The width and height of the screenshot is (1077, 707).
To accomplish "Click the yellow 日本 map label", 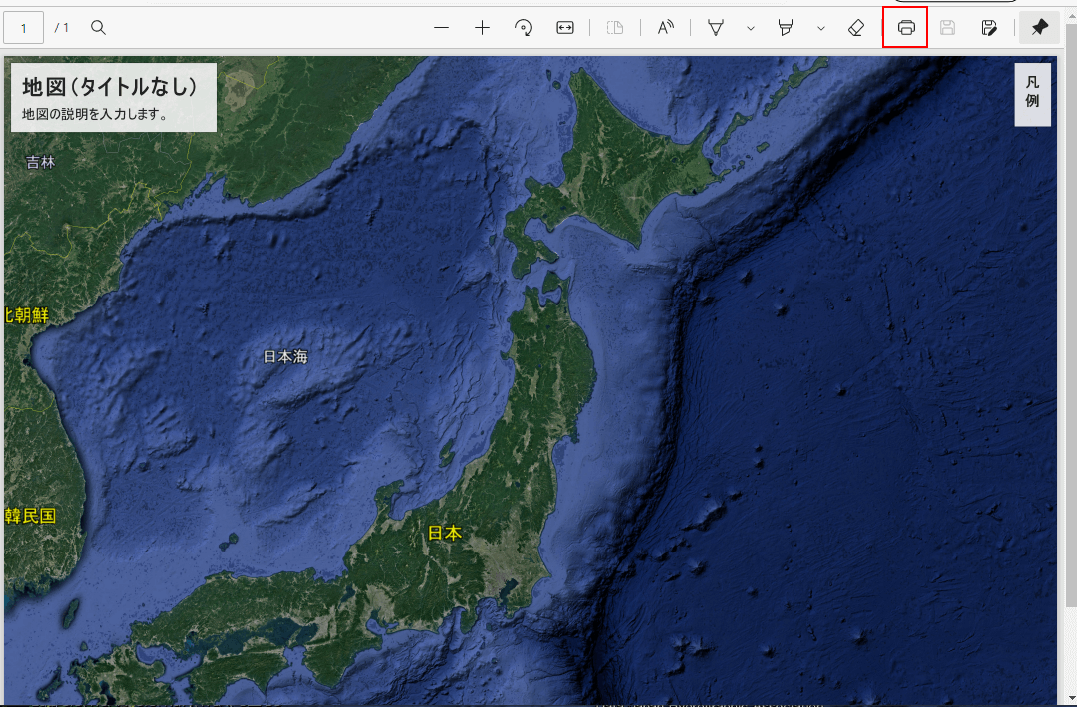I will click(x=444, y=532).
